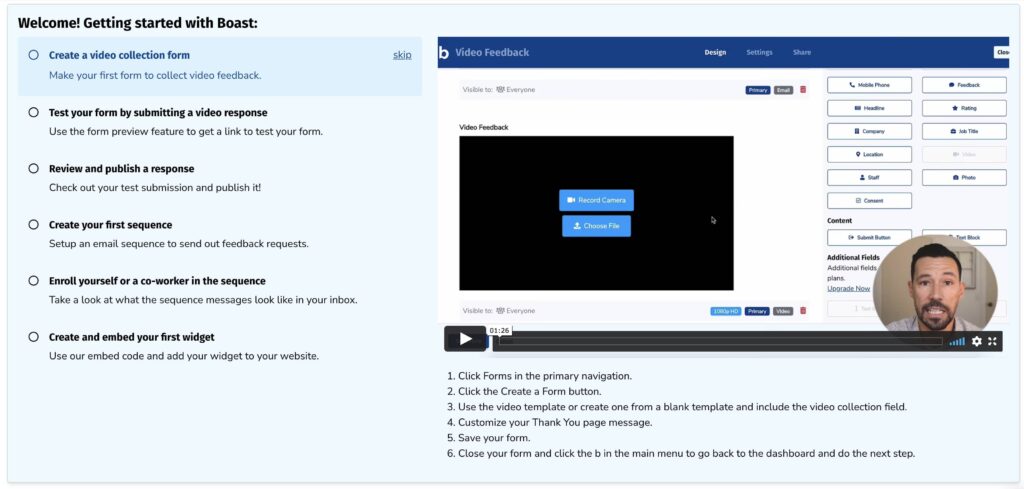1024x489 pixels.
Task: Skip the video collection form step
Action: (402, 55)
